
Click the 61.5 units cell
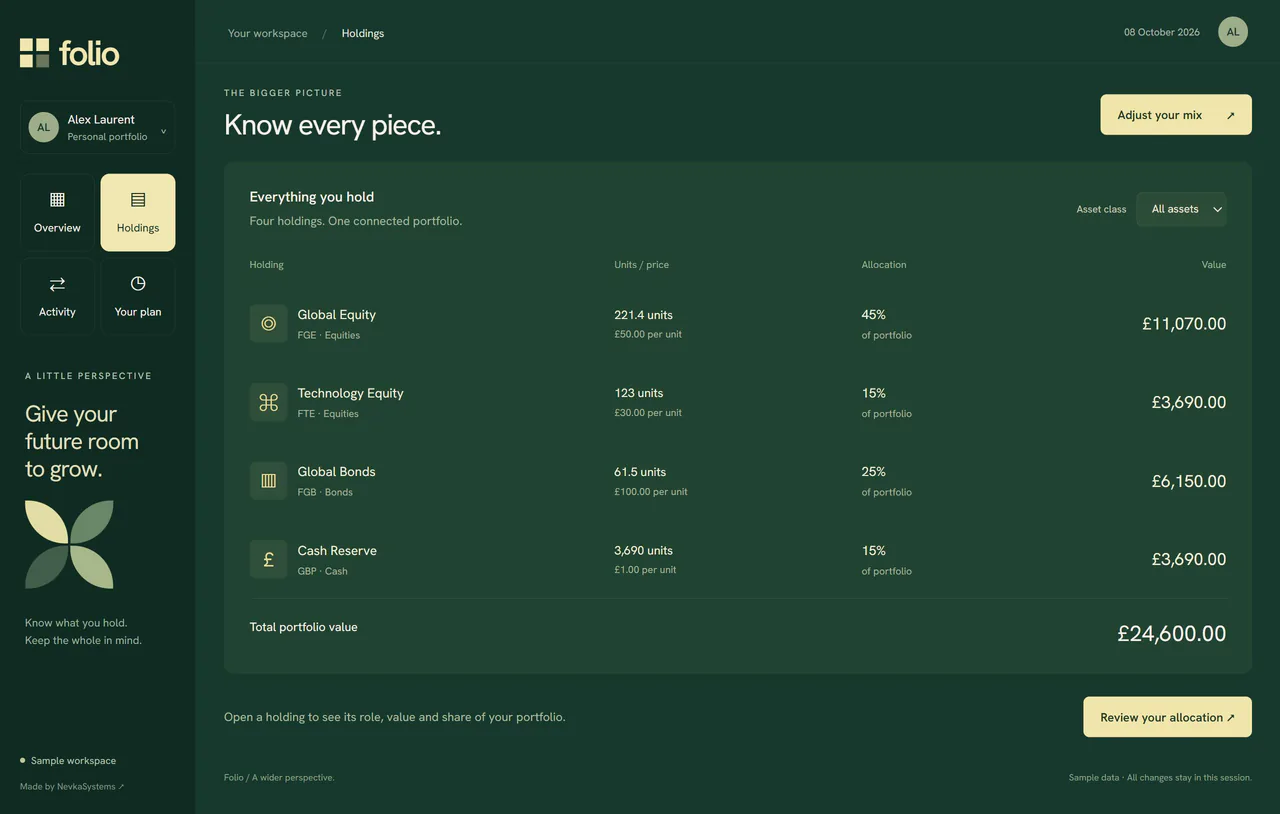pos(640,471)
